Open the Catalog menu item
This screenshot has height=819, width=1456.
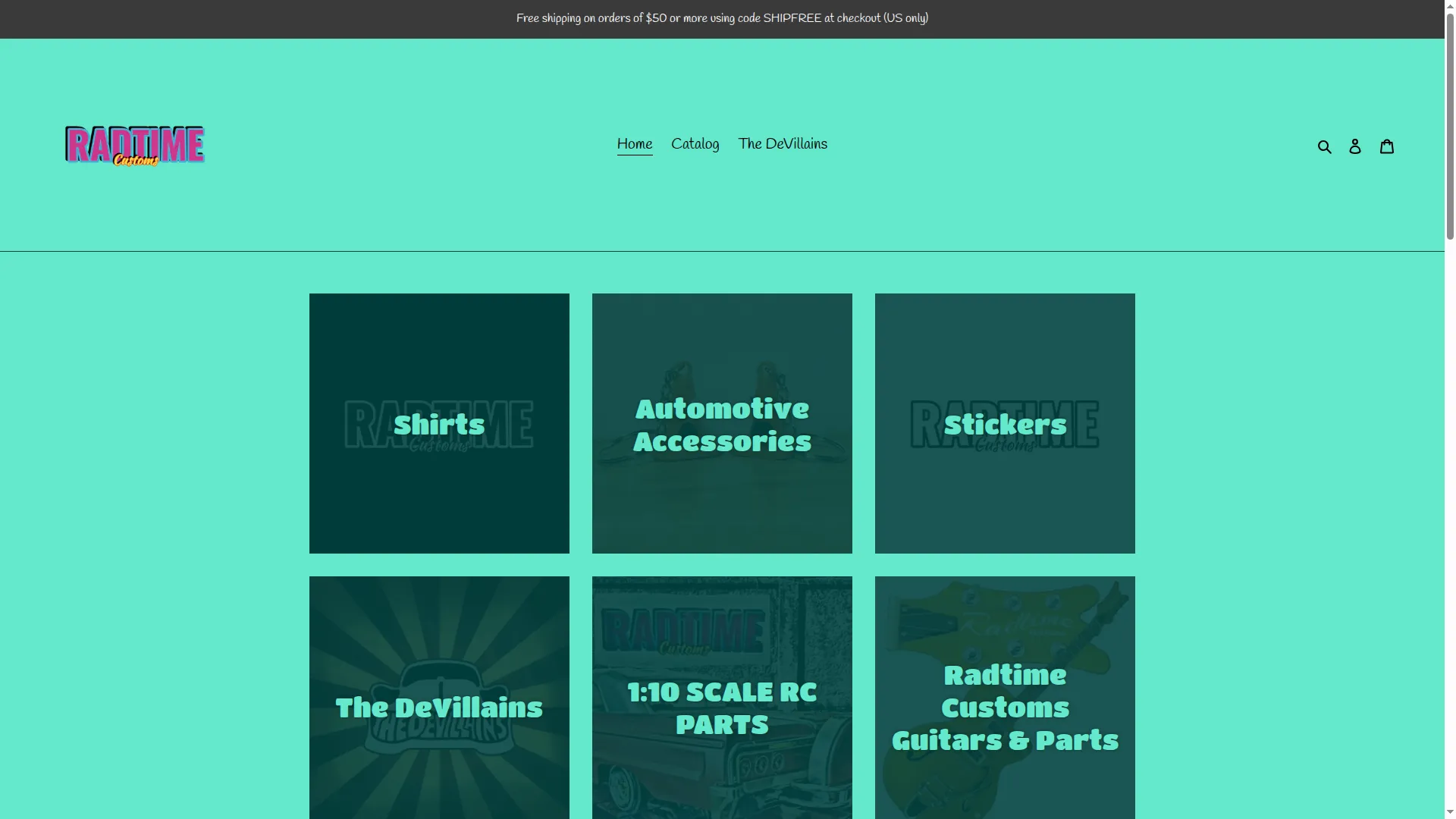tap(695, 145)
